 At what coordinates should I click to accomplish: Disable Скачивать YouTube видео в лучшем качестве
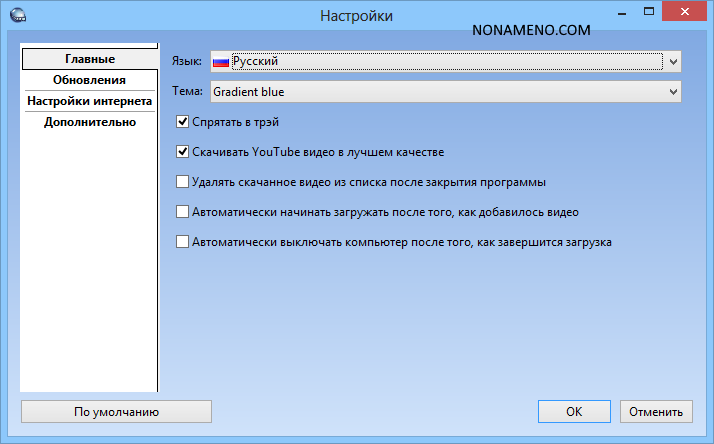pos(182,152)
